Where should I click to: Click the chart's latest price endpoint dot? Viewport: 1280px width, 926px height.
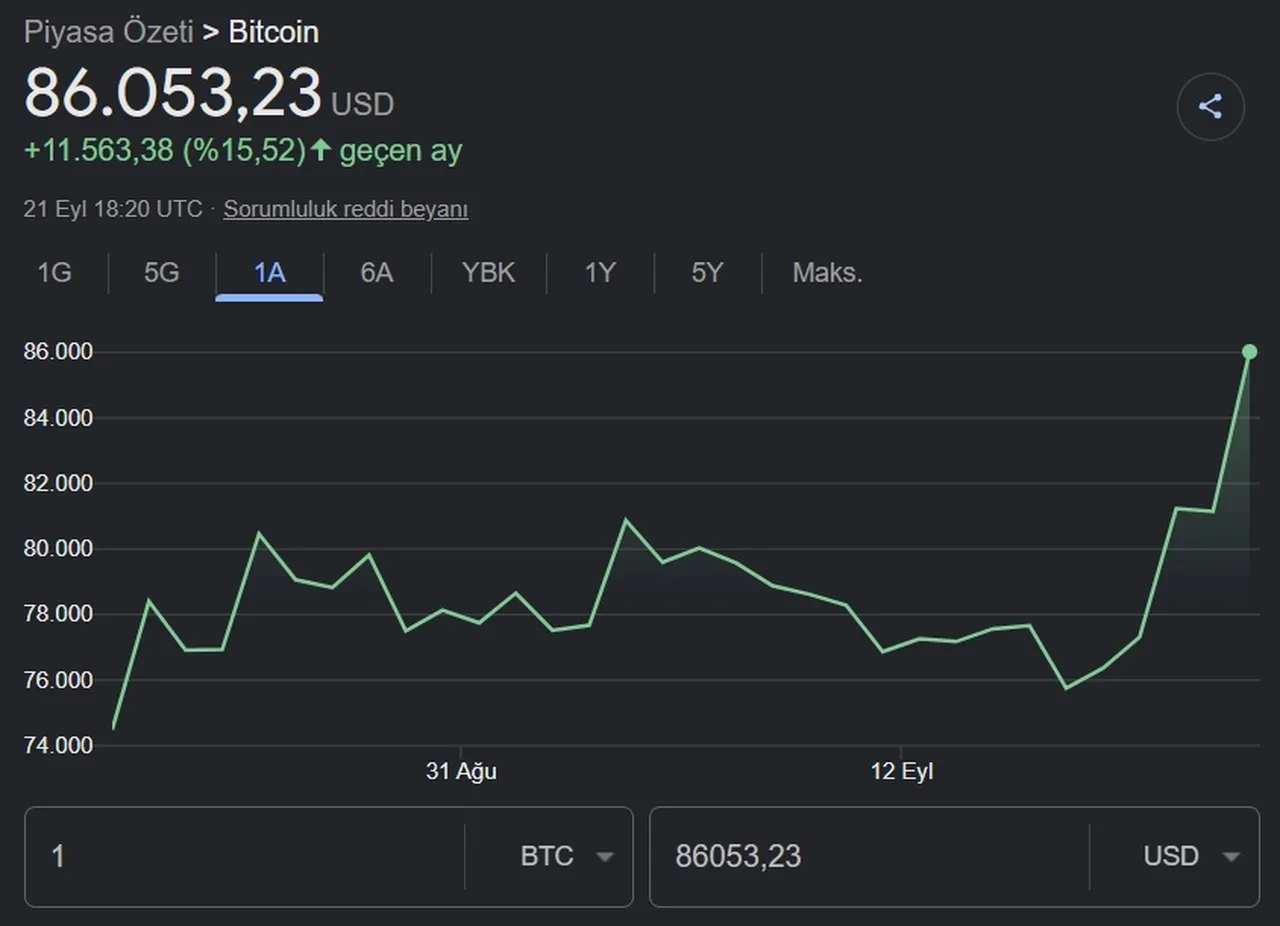click(1249, 351)
